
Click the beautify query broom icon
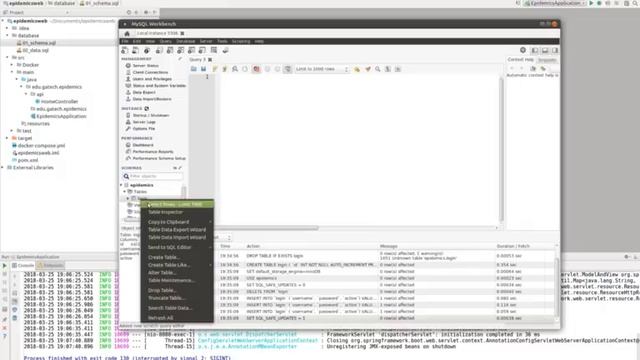368,69
